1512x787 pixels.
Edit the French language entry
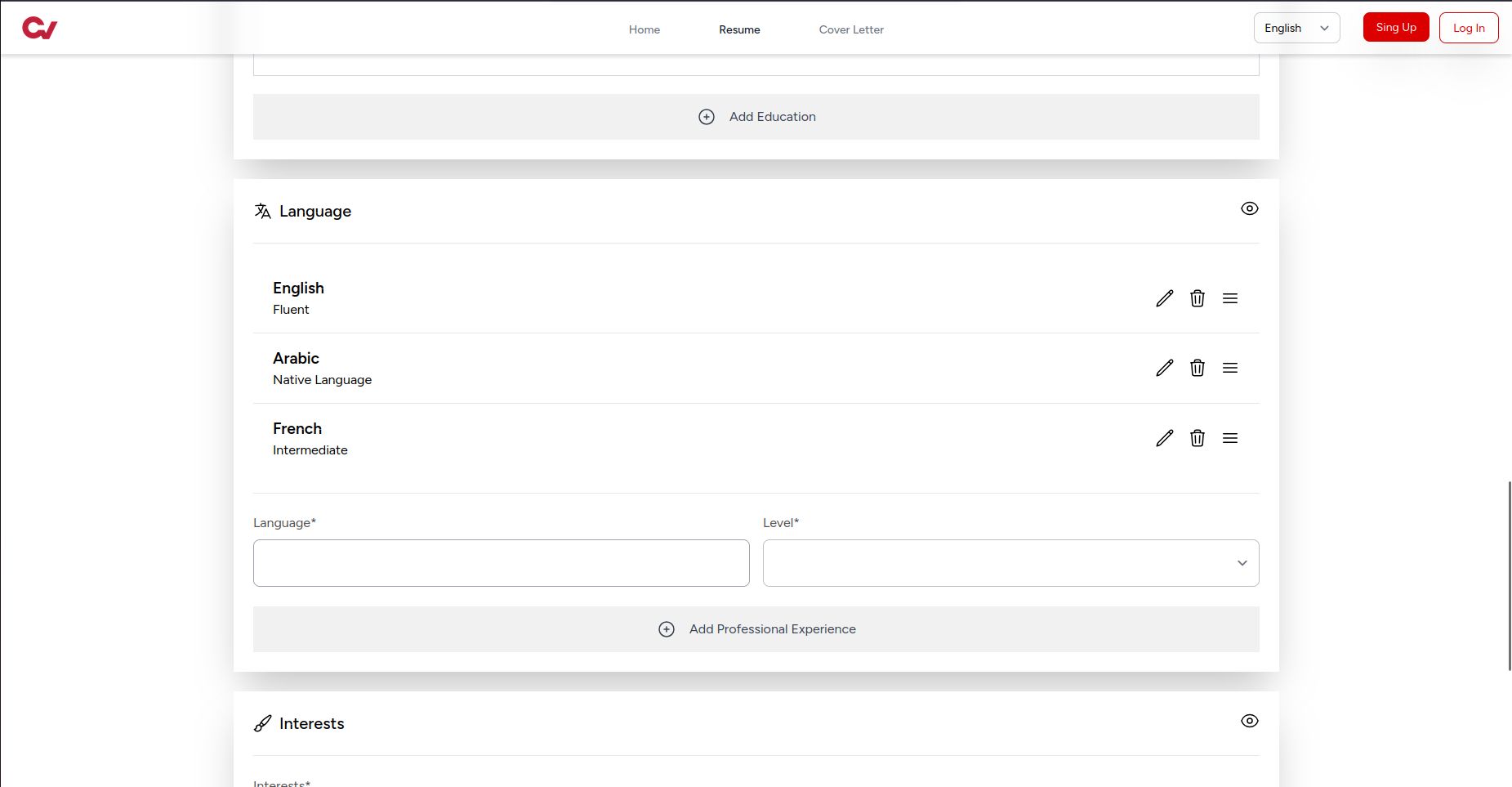(x=1165, y=438)
